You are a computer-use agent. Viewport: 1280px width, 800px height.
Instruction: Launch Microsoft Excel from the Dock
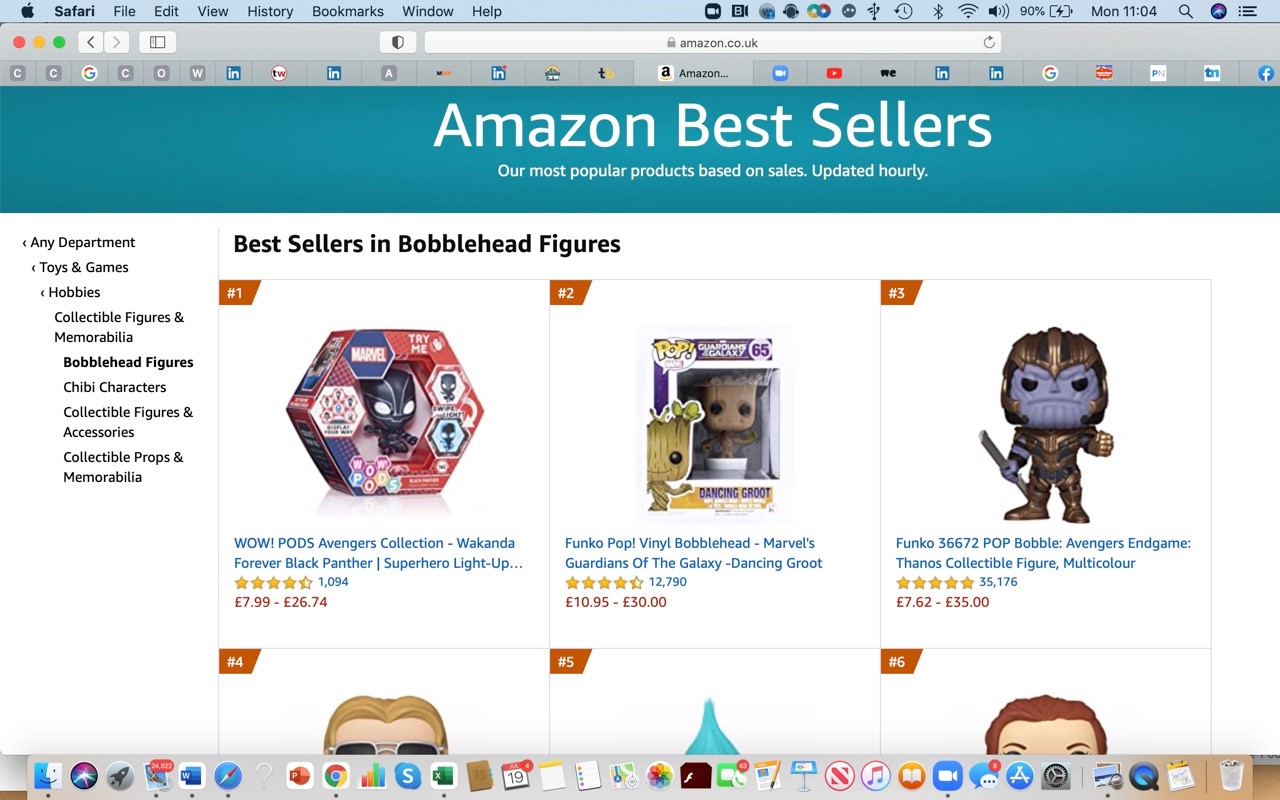443,775
